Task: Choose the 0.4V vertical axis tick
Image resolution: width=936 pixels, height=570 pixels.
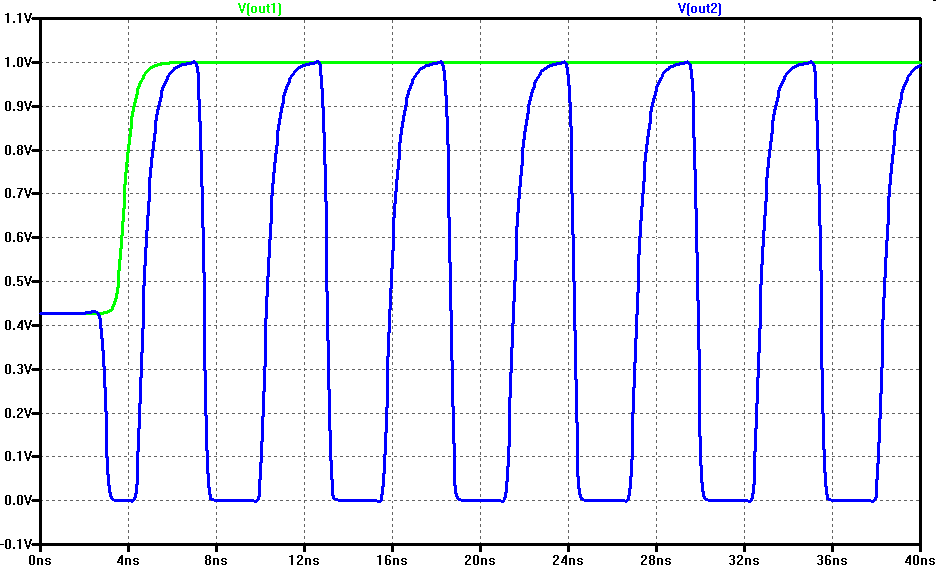Action: 18,326
